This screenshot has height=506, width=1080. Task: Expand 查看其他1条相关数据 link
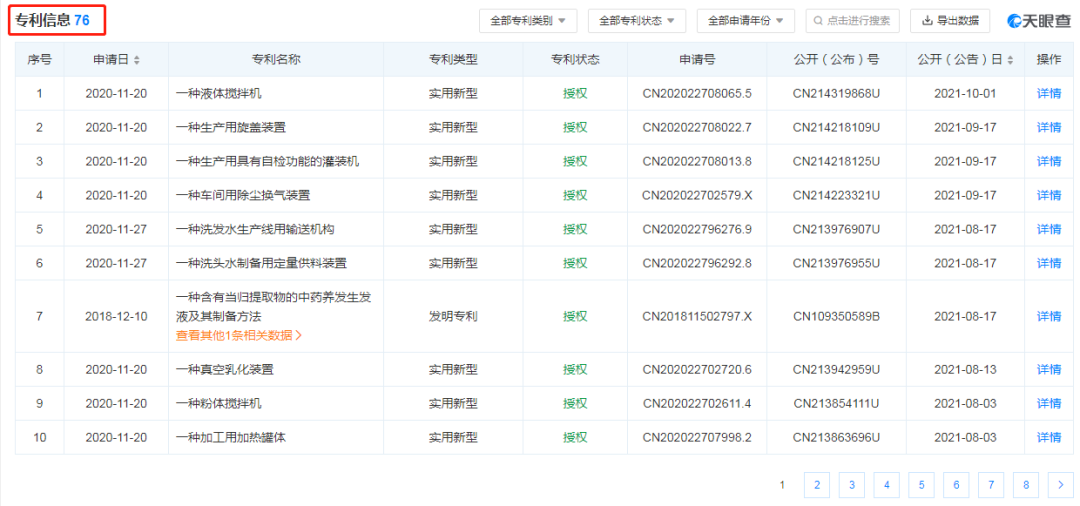(x=239, y=335)
